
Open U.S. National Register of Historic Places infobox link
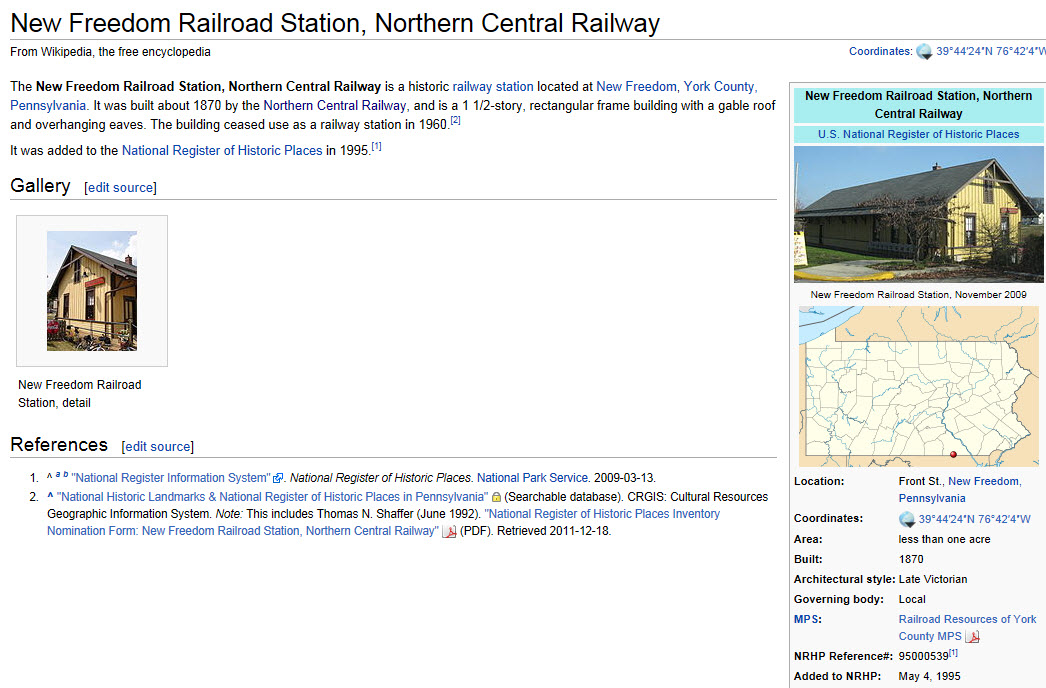coord(918,134)
